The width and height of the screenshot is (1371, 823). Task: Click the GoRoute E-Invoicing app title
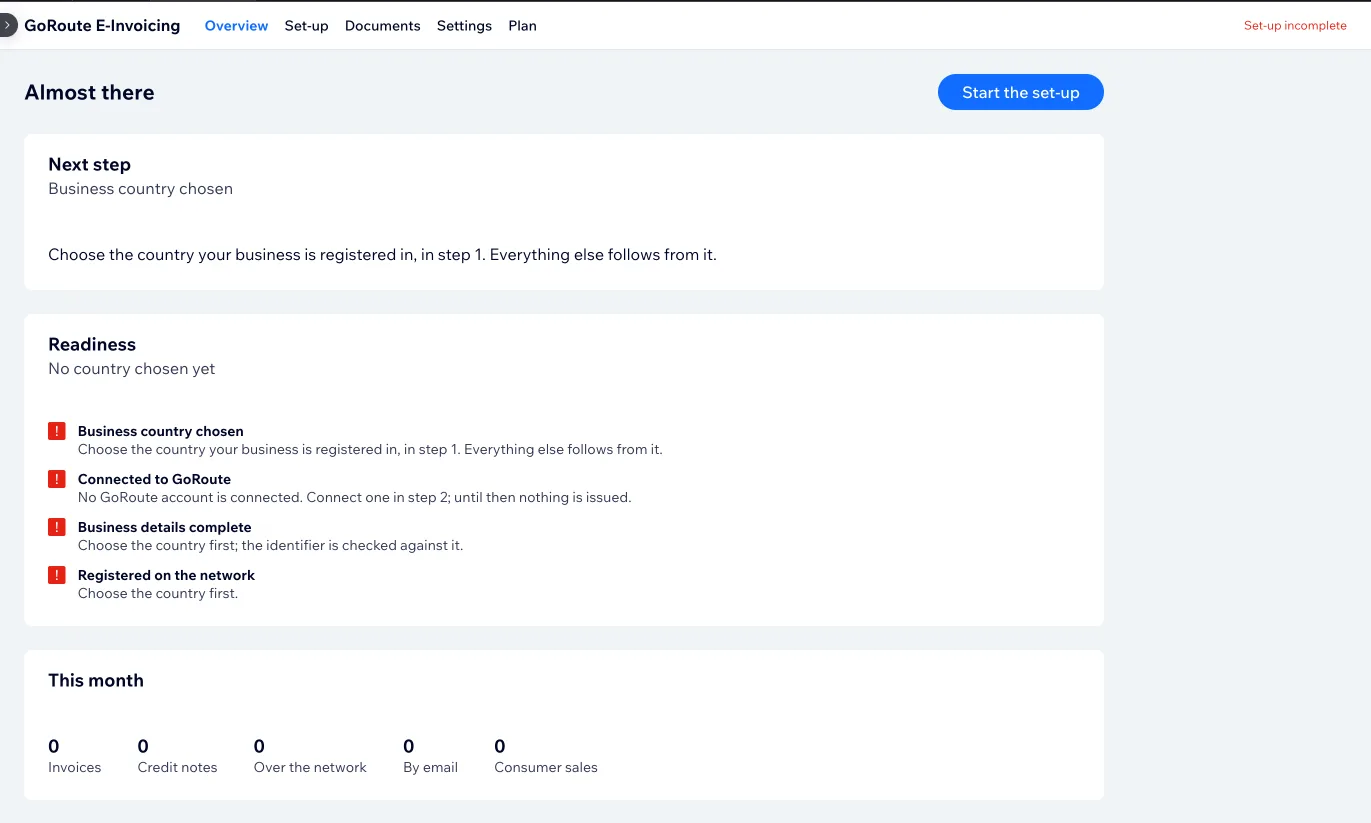[102, 26]
